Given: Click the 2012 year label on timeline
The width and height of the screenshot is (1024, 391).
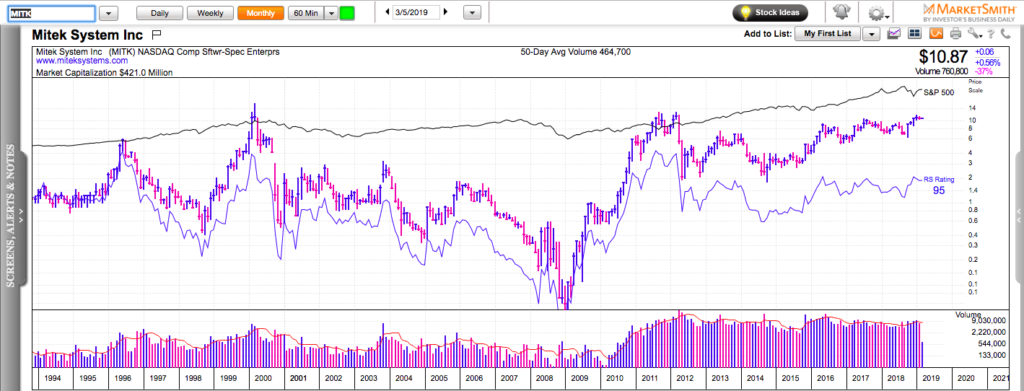Looking at the screenshot, I should (x=684, y=378).
